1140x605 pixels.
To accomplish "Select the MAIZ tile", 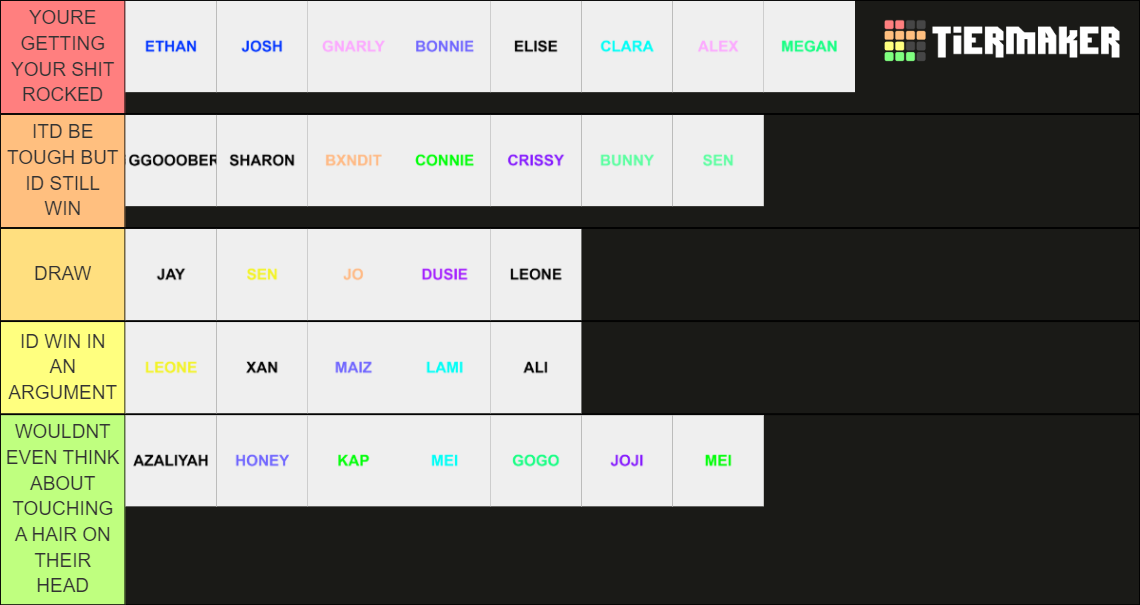I will (353, 367).
